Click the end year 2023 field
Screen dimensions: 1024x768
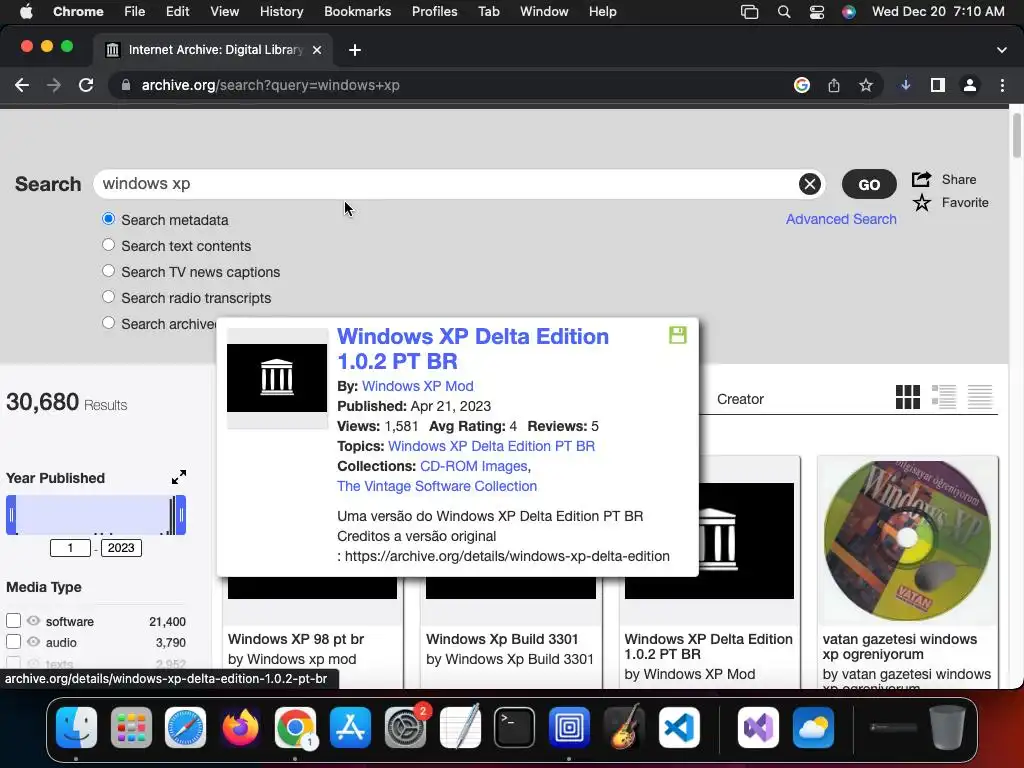pyautogui.click(x=121, y=548)
